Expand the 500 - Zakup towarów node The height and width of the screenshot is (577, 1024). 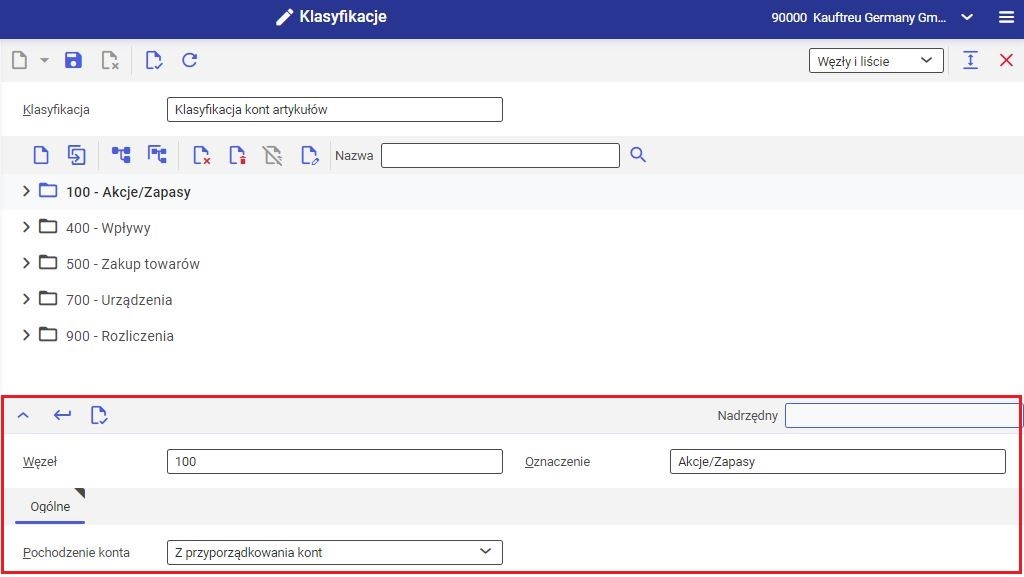tap(26, 263)
